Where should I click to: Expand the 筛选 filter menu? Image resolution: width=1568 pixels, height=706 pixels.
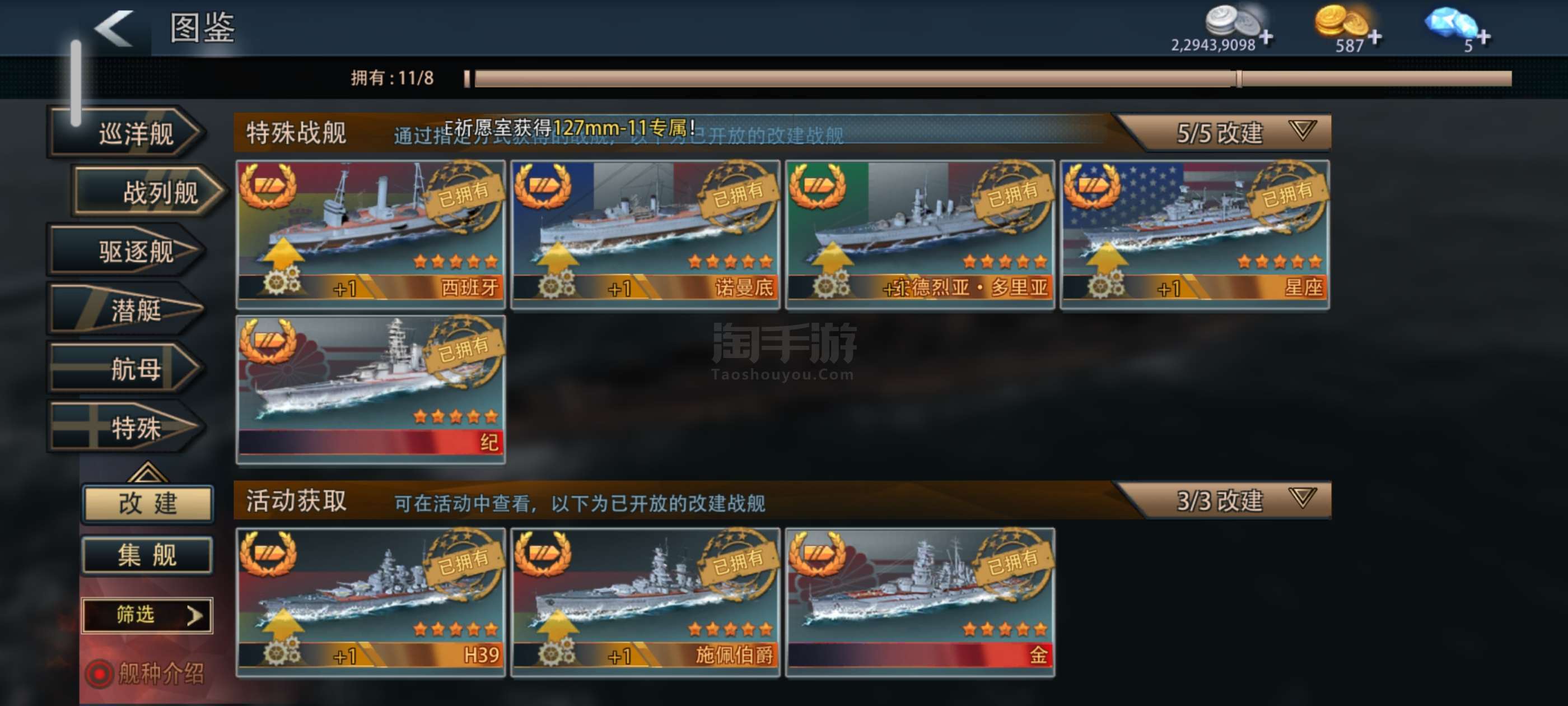coord(148,615)
